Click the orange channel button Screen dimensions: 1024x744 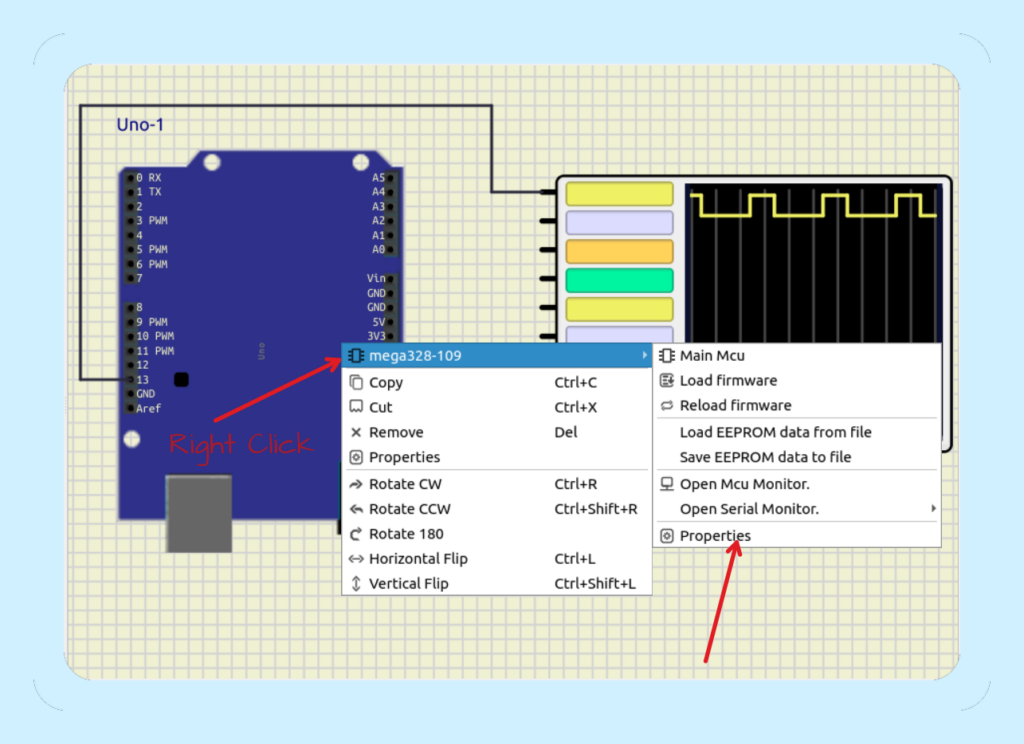click(619, 251)
